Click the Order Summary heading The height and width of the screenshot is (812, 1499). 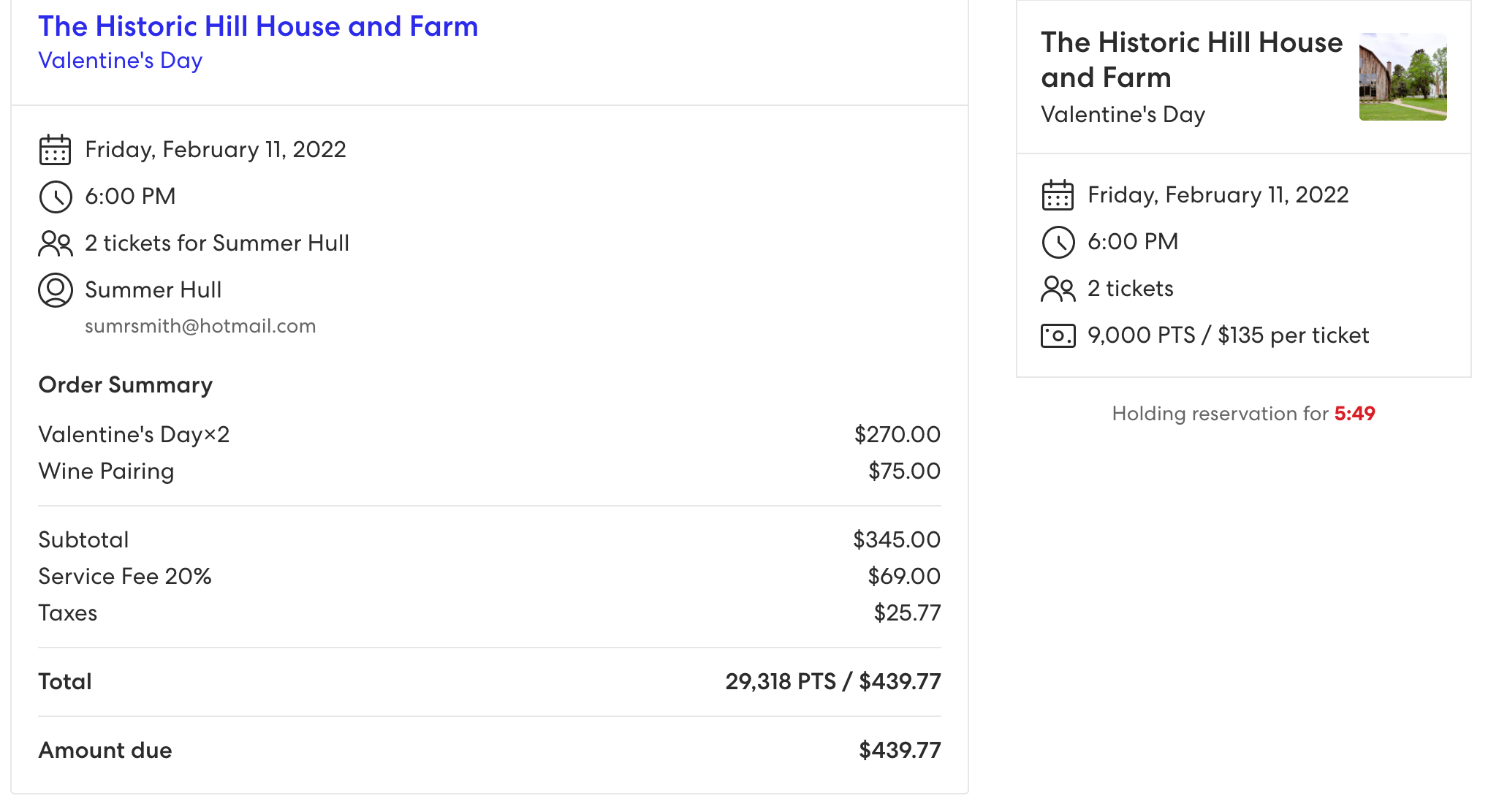tap(125, 384)
